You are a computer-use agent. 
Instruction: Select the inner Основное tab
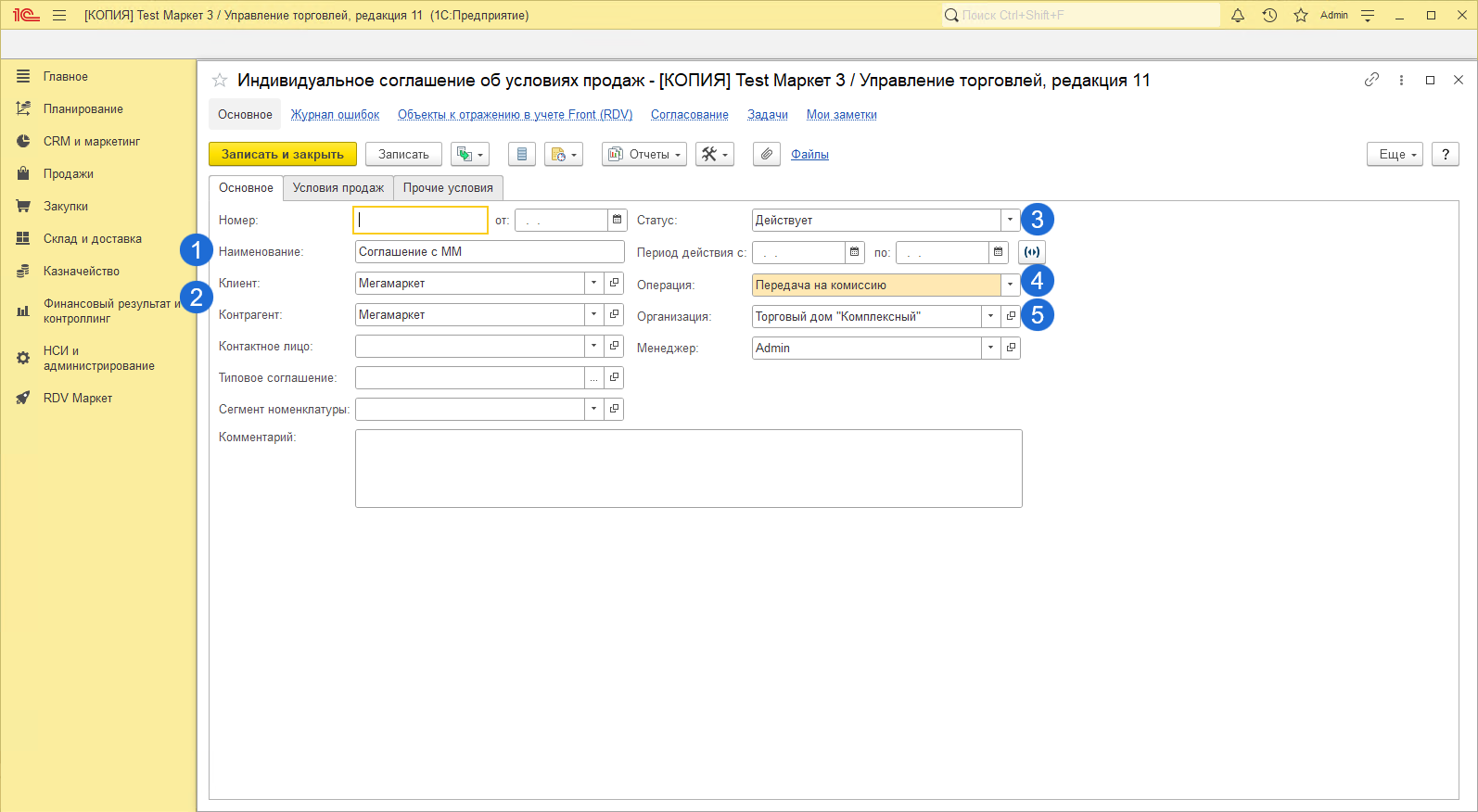click(246, 187)
